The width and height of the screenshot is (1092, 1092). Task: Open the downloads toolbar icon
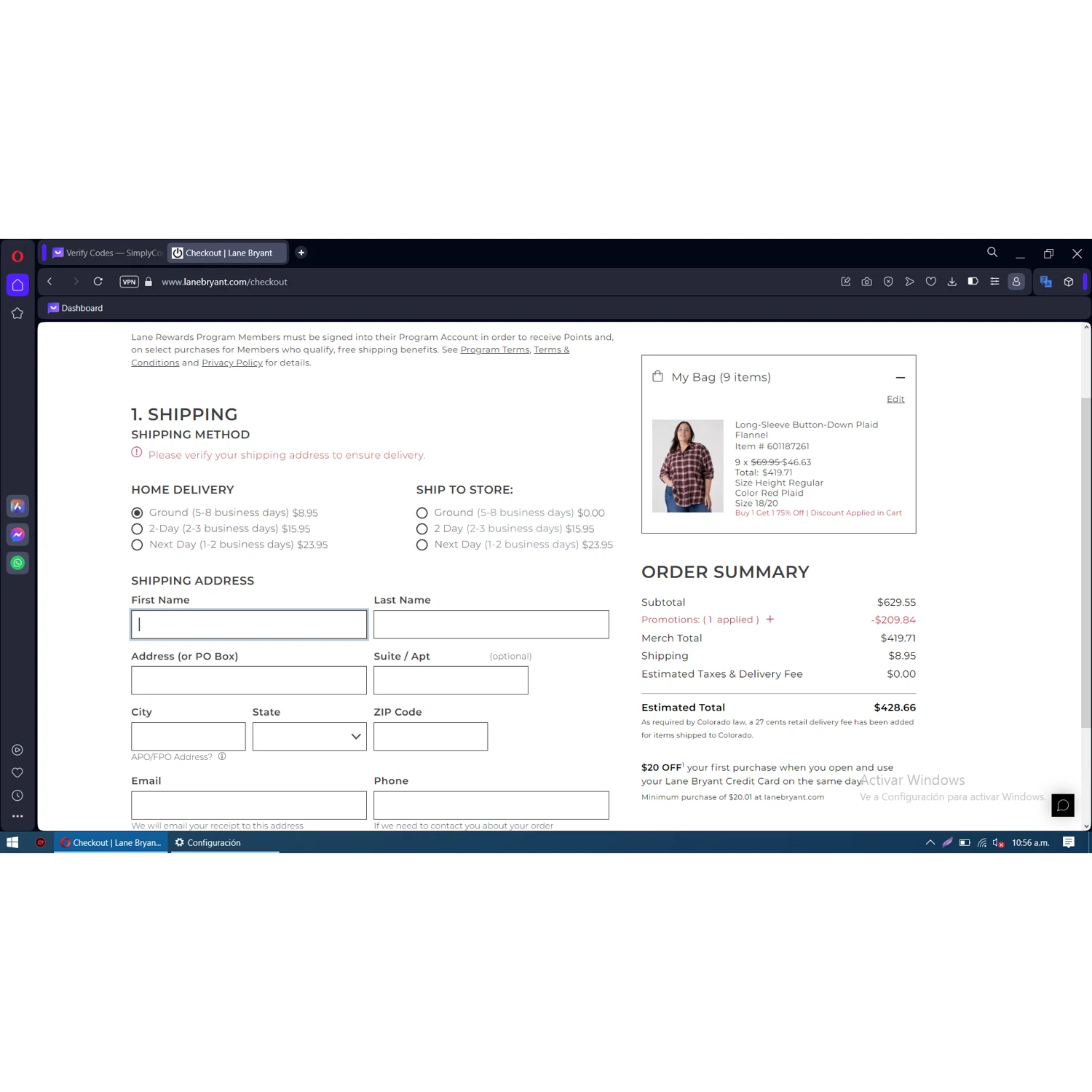pyautogui.click(x=951, y=282)
